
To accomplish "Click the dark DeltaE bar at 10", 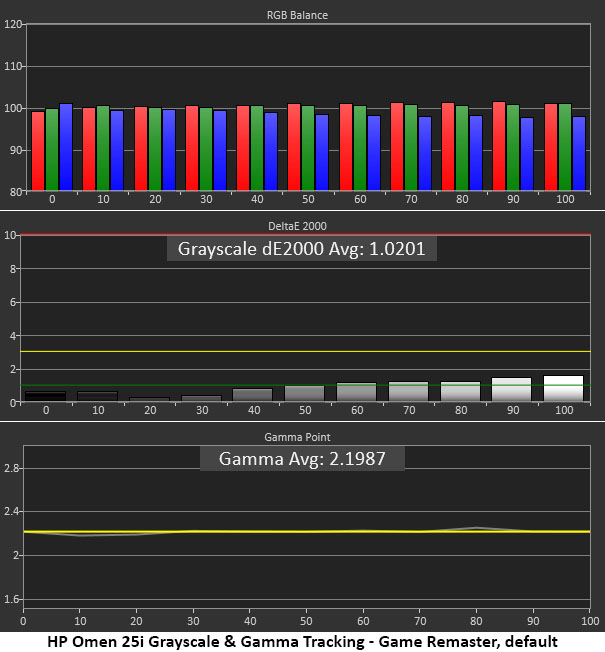I will pyautogui.click(x=98, y=396).
